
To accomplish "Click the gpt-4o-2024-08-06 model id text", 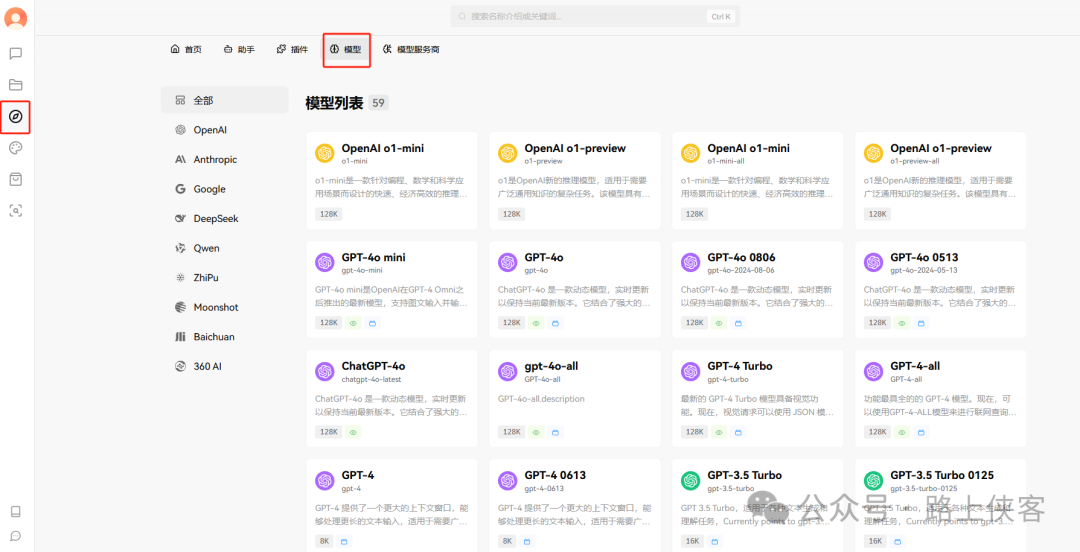I will (x=740, y=270).
